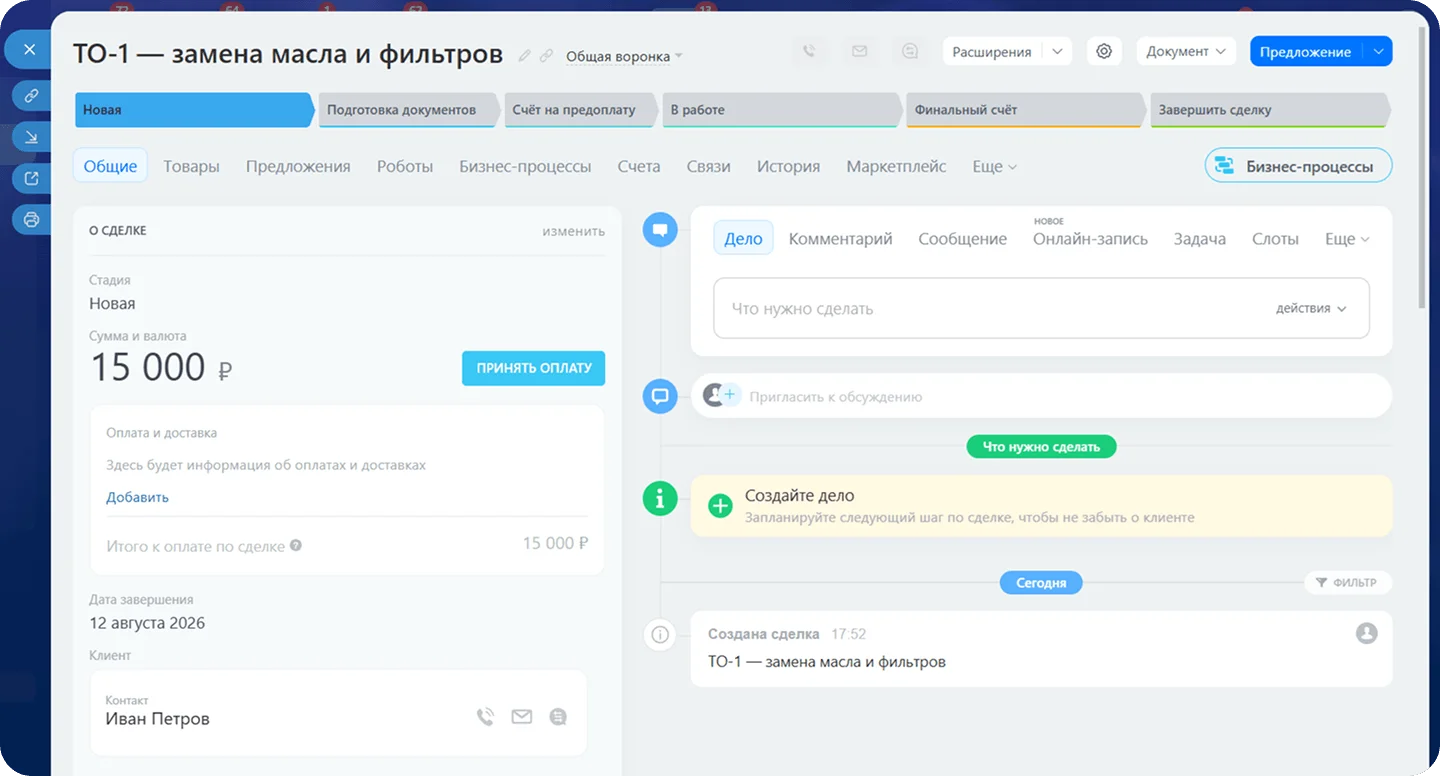Message Иван Петров using chat icon
The height and width of the screenshot is (776, 1440).
(x=558, y=716)
